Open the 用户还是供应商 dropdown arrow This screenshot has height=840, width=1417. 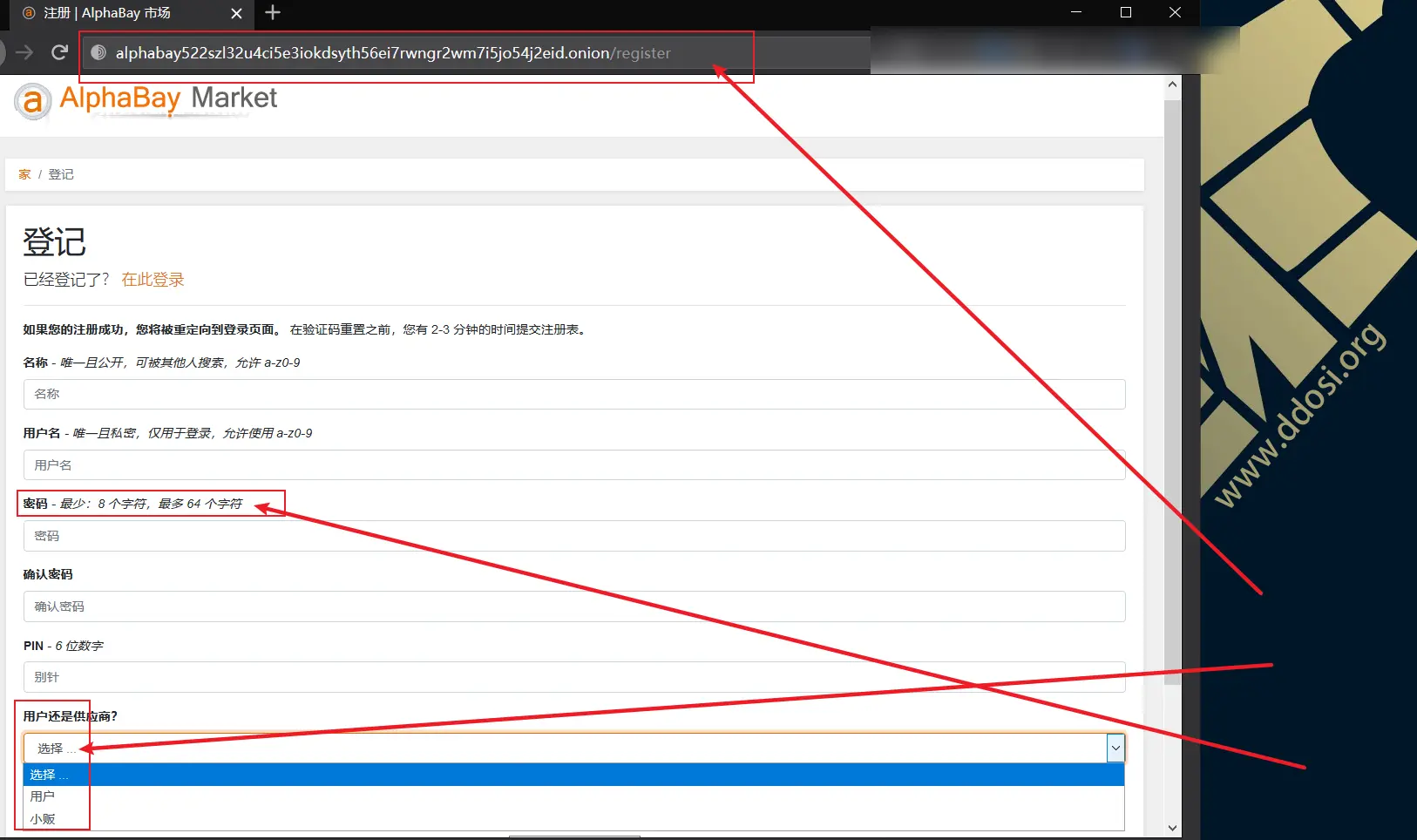click(x=1115, y=748)
